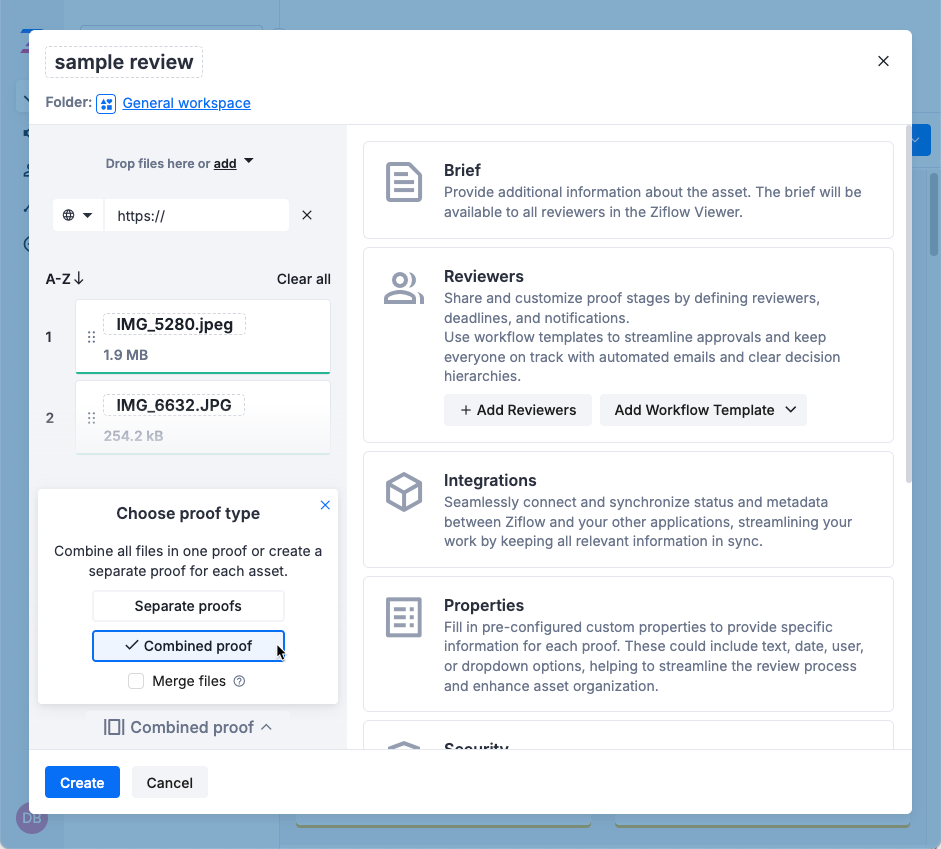Screen dimensions: 941x849
Task: Click the Merge files help icon
Action: pyautogui.click(x=239, y=682)
